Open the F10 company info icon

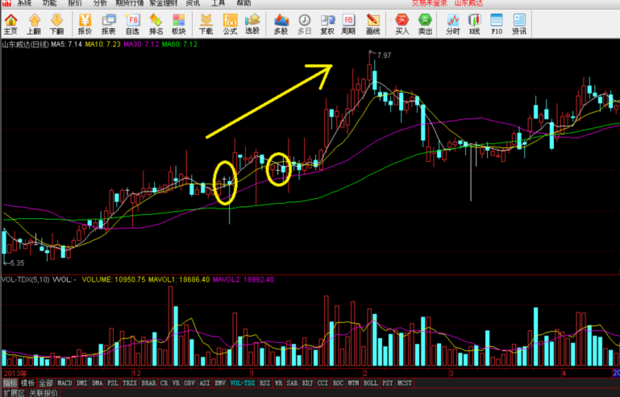[497, 24]
